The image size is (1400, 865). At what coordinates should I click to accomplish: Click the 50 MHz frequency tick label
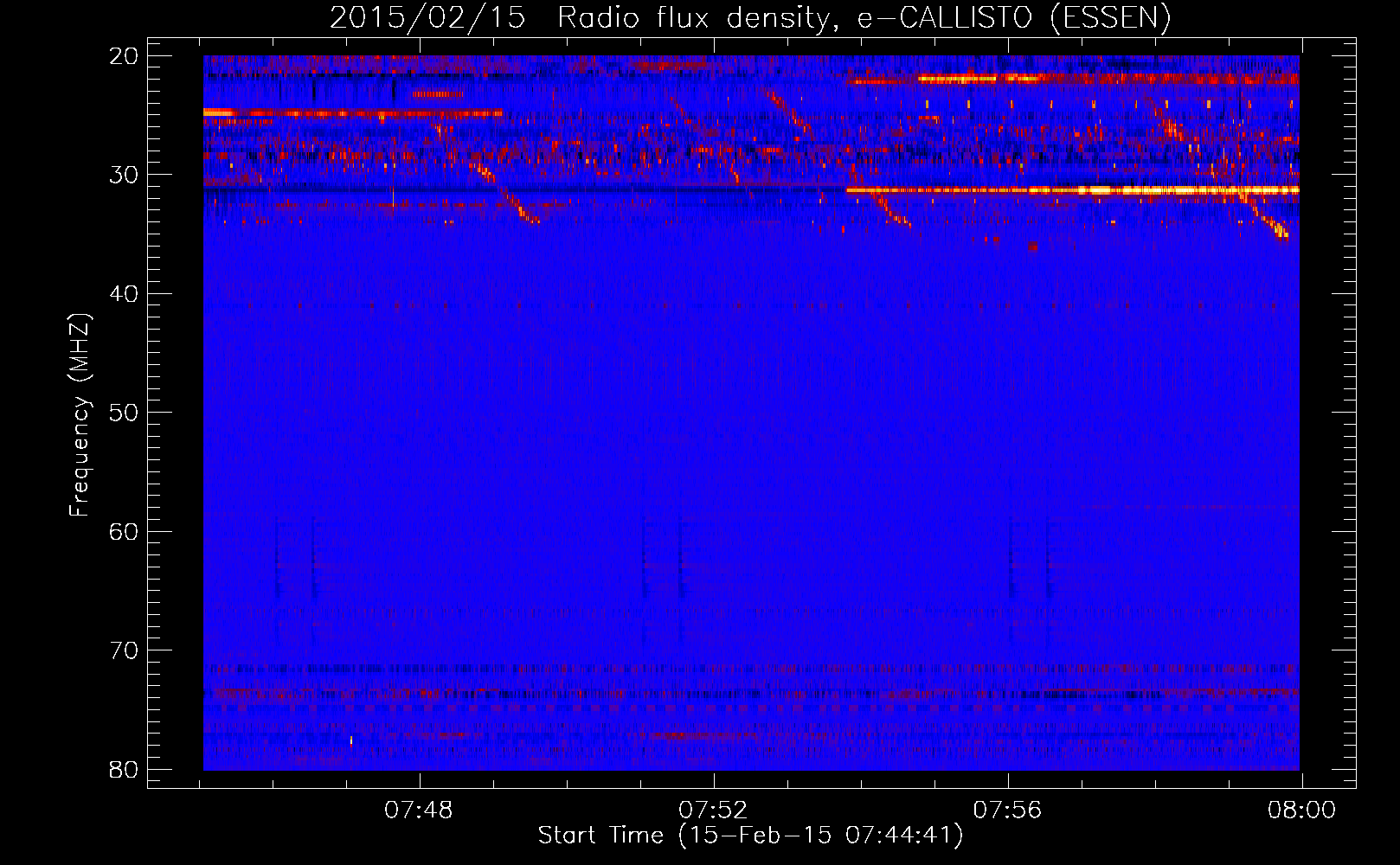(x=124, y=413)
